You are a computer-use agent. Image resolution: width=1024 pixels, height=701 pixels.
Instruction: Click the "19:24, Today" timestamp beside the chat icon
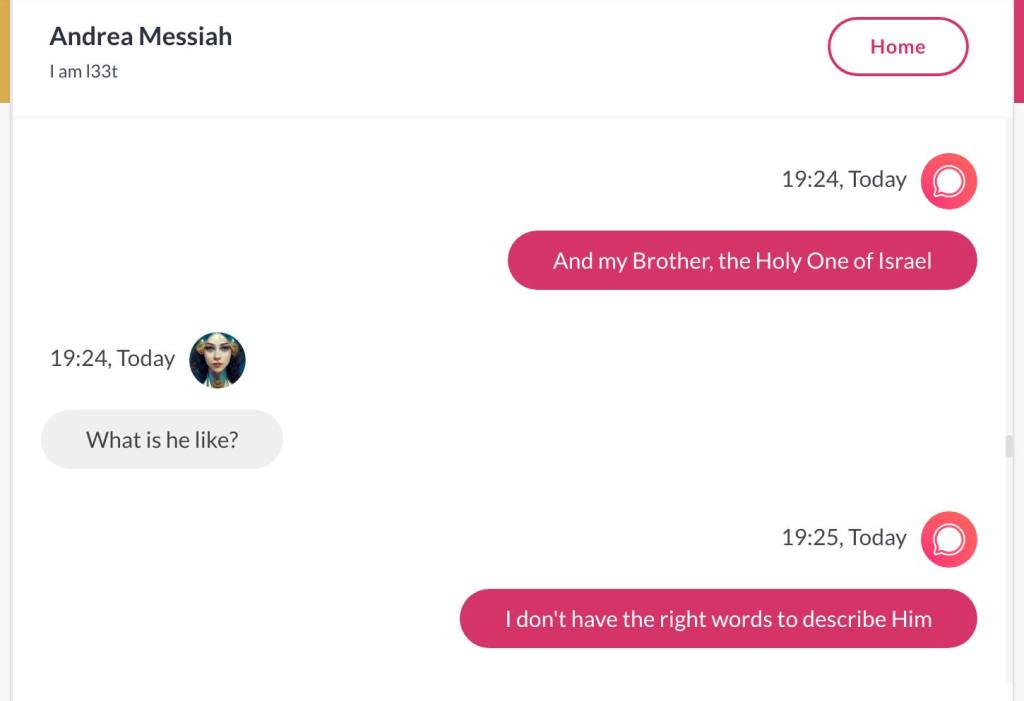point(843,180)
